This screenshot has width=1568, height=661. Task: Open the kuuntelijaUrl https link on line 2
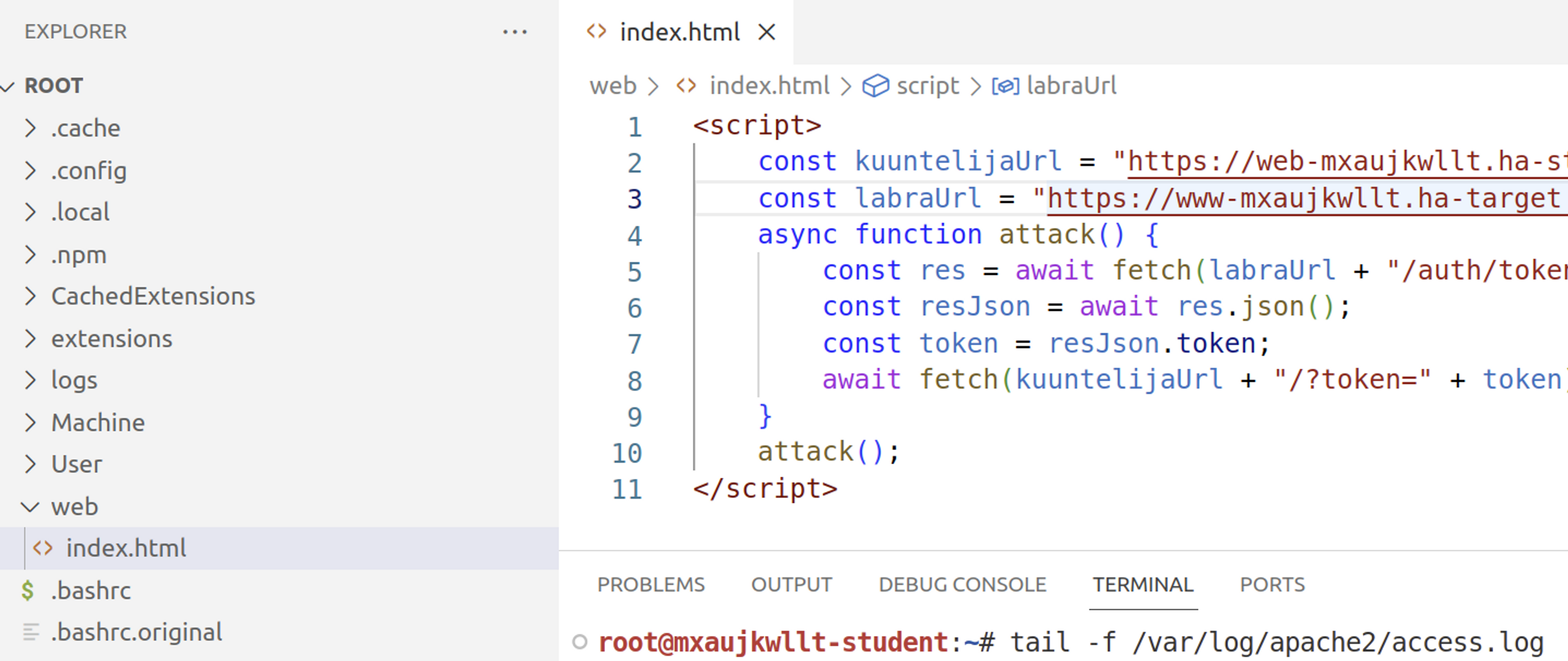(x=1339, y=162)
